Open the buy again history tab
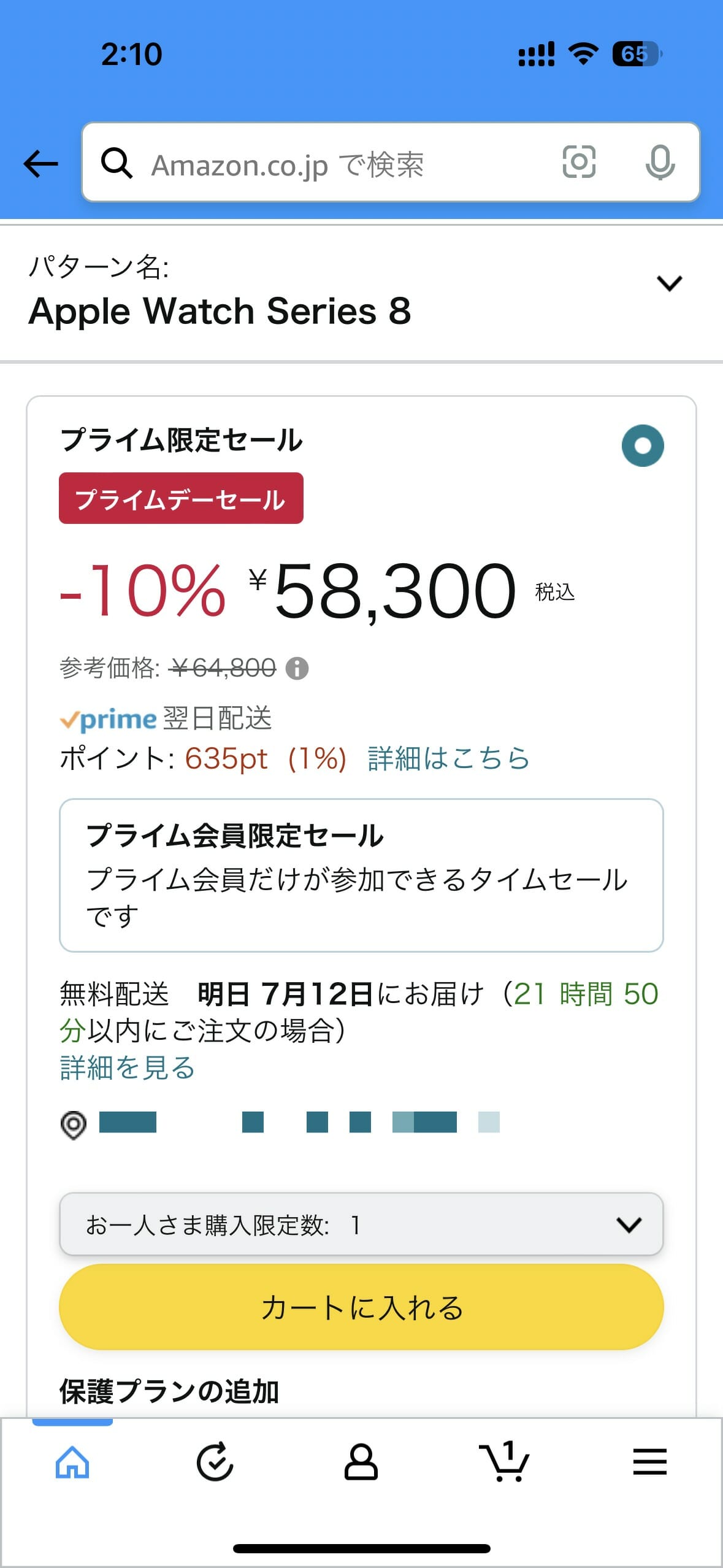This screenshot has width=723, height=1568. click(215, 1462)
